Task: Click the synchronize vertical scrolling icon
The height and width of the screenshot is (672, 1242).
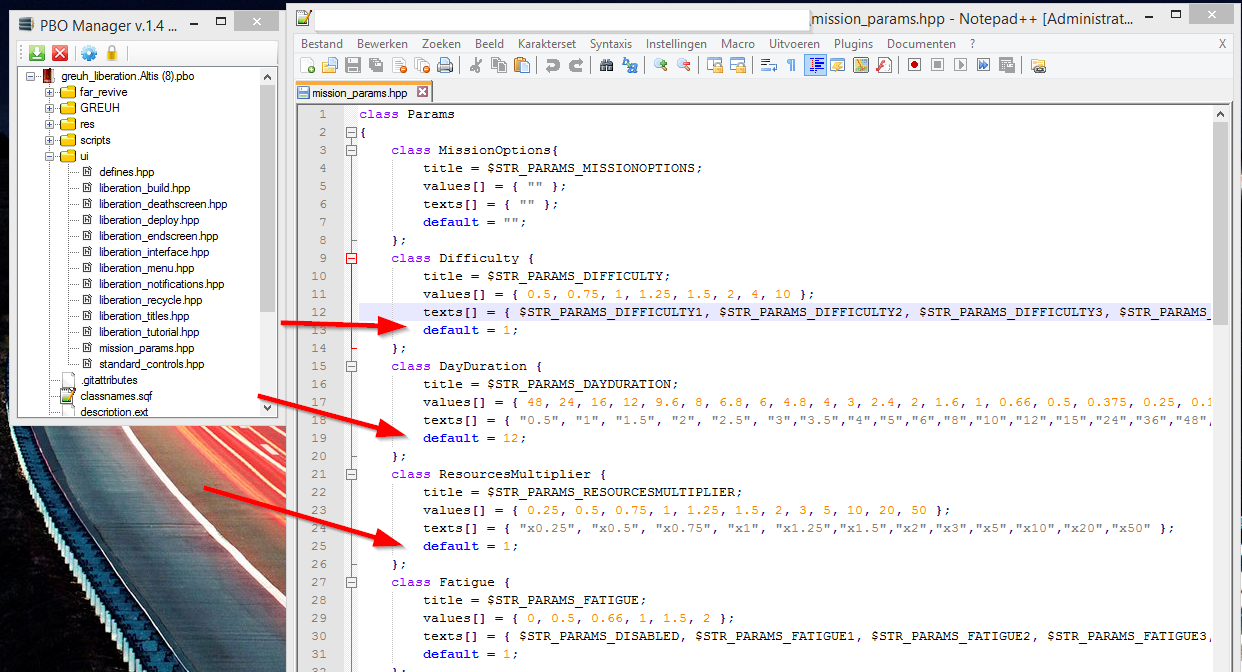Action: pos(715,65)
